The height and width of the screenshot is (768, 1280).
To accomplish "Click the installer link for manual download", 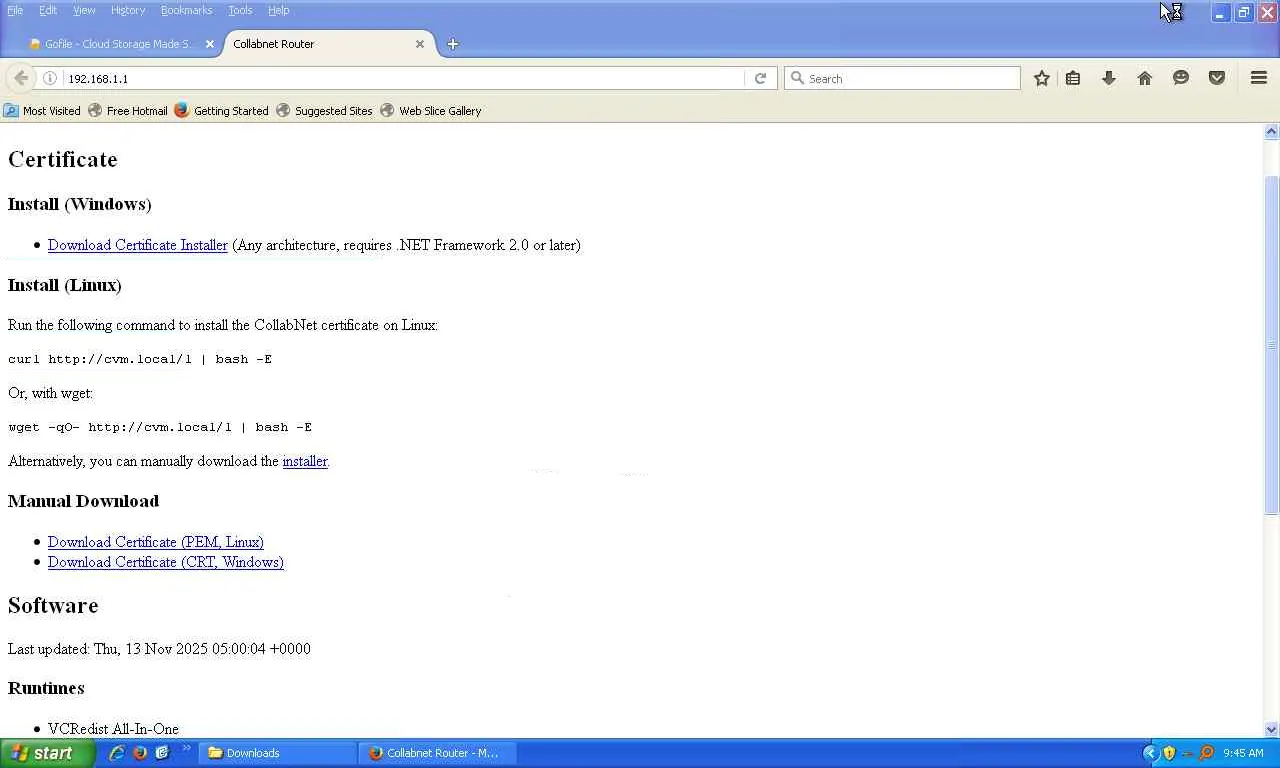I will click(x=305, y=461).
